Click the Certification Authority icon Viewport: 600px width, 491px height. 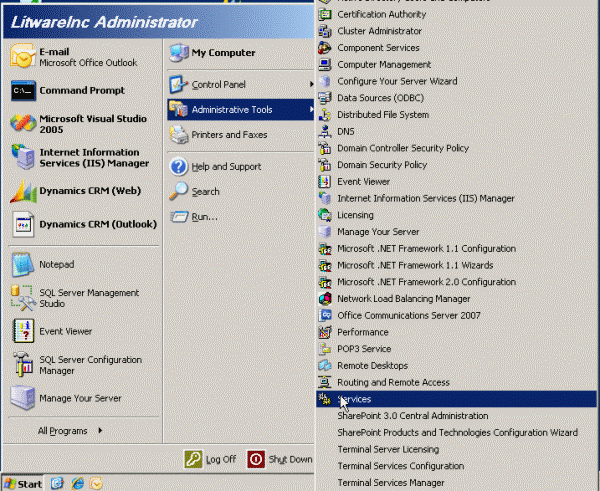[325, 14]
